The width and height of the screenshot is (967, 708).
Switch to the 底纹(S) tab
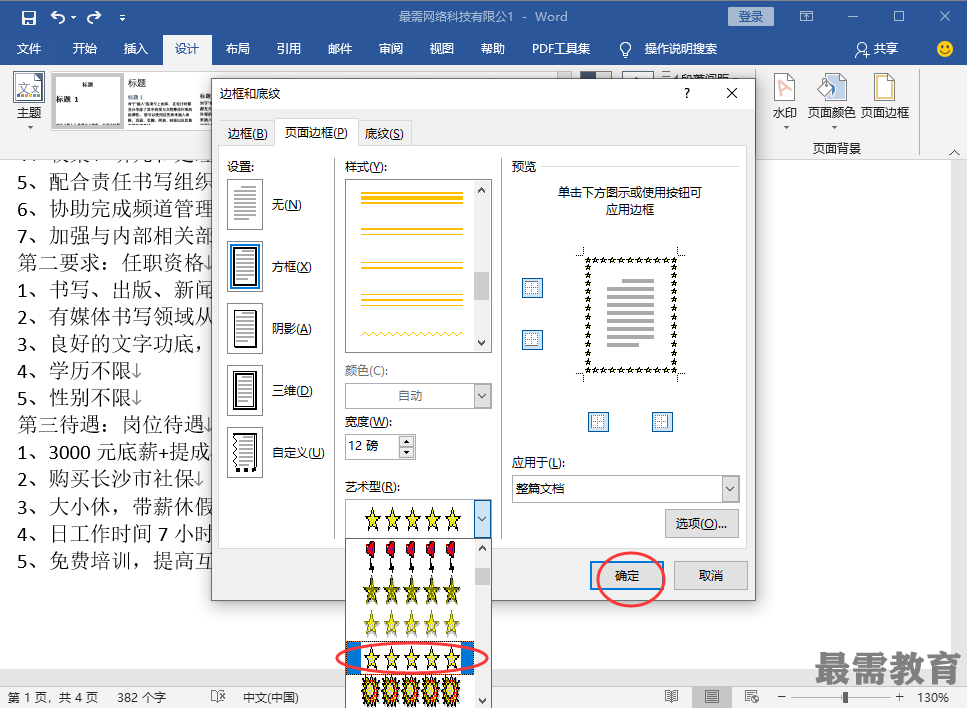pyautogui.click(x=384, y=134)
